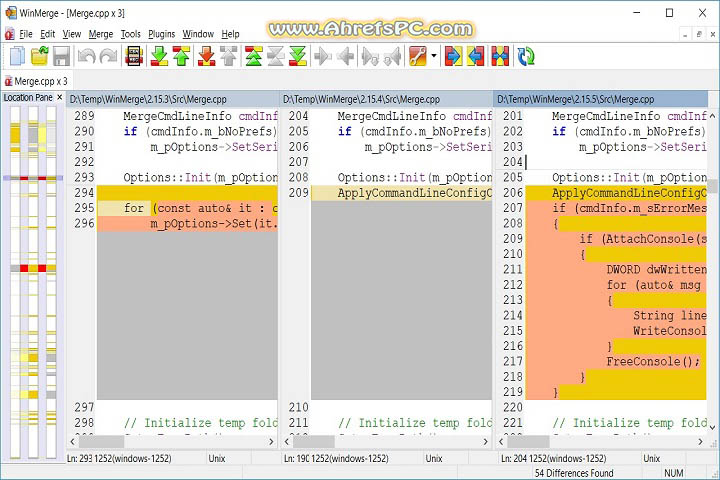Click line 215 'WriteConsol' text

[x=669, y=331]
